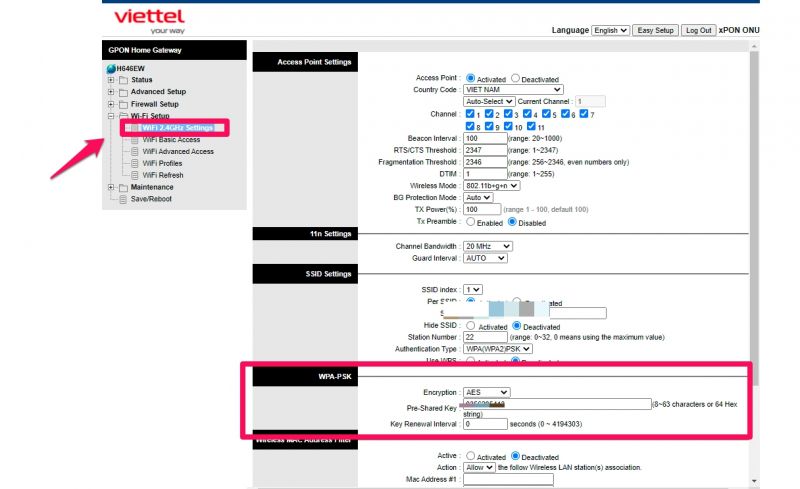Click the Advanced Setup folder icon
Image resolution: width=800 pixels, height=489 pixels.
(123, 92)
